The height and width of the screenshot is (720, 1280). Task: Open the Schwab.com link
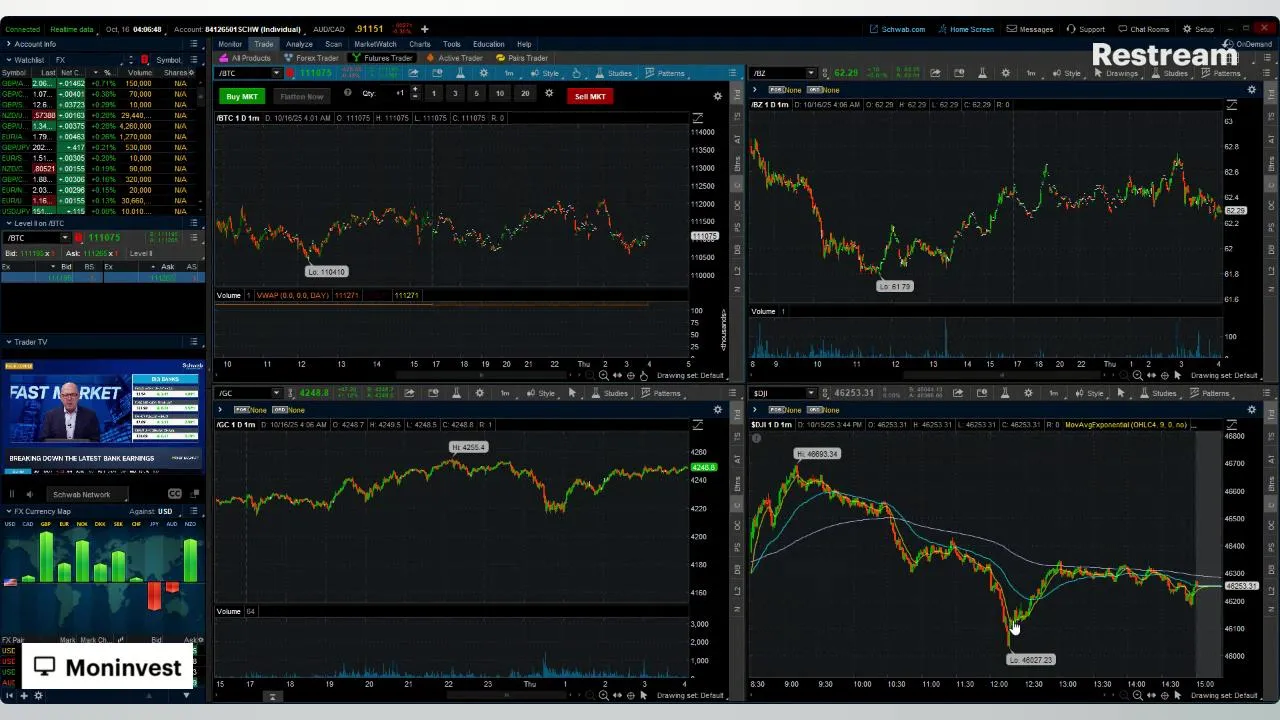(x=898, y=29)
